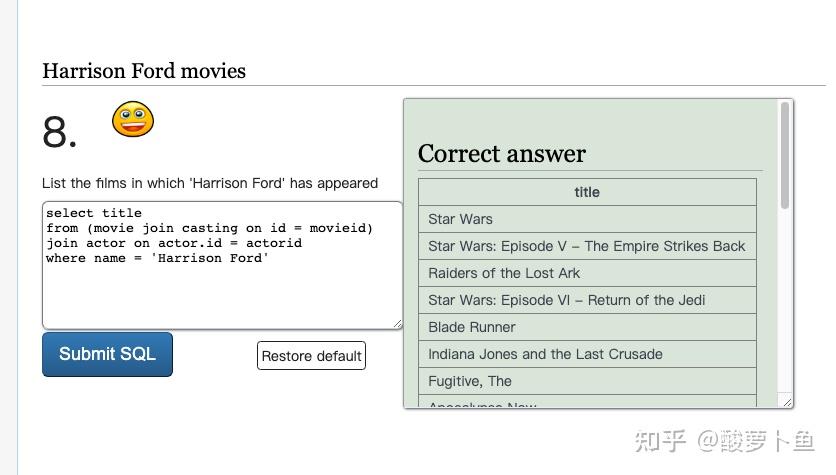
Task: Select 'The Empire Strikes Back' row
Action: tap(587, 246)
